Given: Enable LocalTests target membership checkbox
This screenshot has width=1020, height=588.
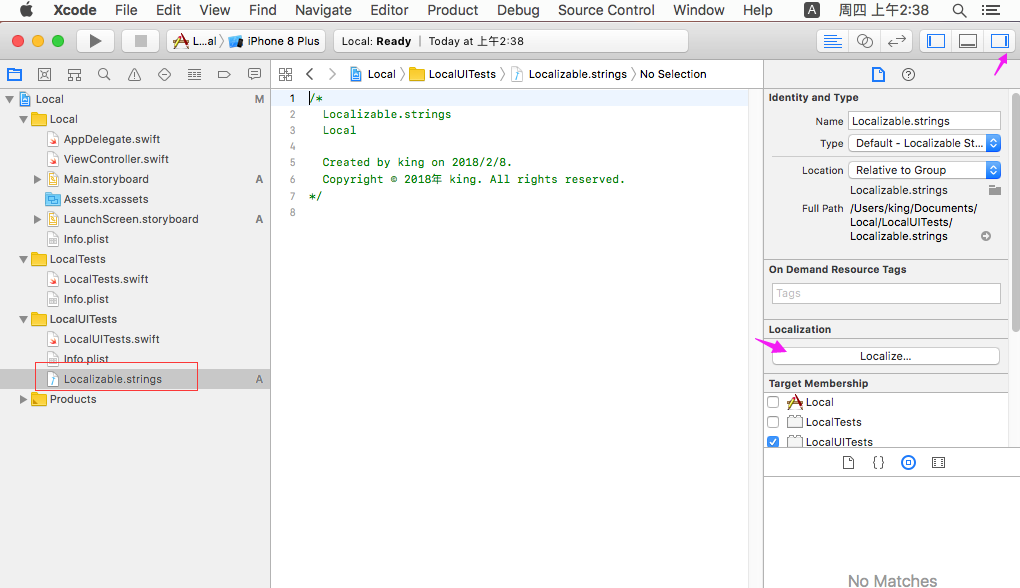Looking at the screenshot, I should point(773,422).
